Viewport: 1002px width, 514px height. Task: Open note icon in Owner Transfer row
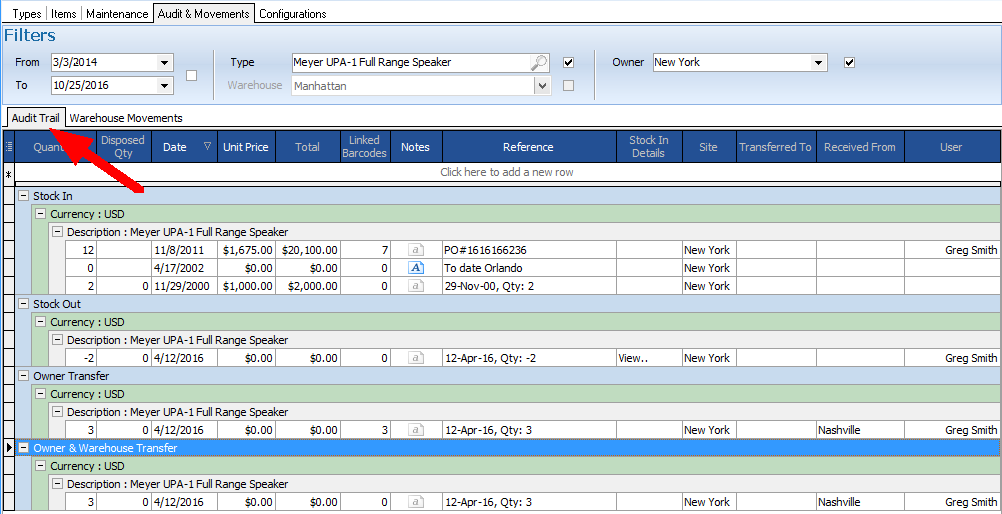416,430
